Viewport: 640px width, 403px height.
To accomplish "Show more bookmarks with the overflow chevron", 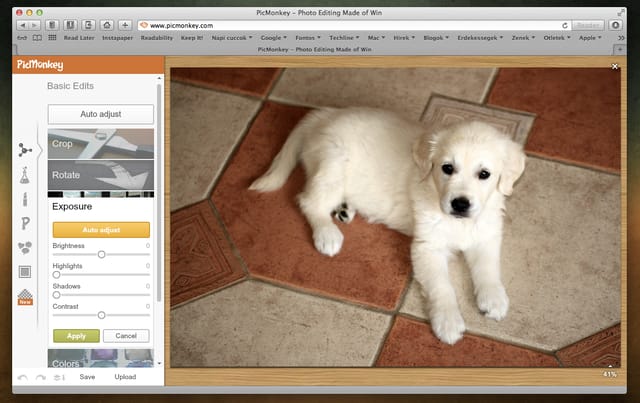I will [621, 38].
